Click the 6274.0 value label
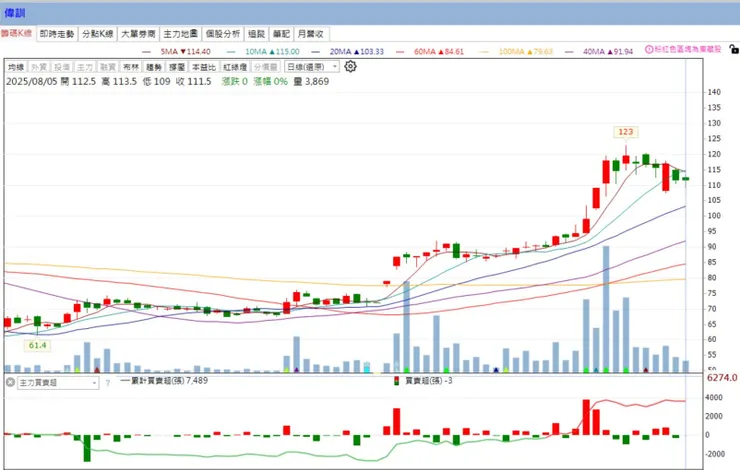 click(x=722, y=378)
